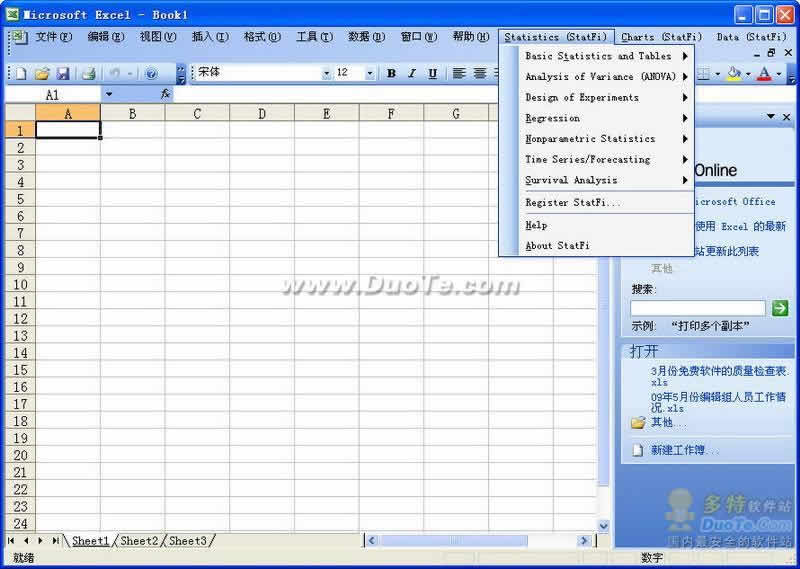Click the 其他... link under 打开
800x569 pixels.
point(668,423)
